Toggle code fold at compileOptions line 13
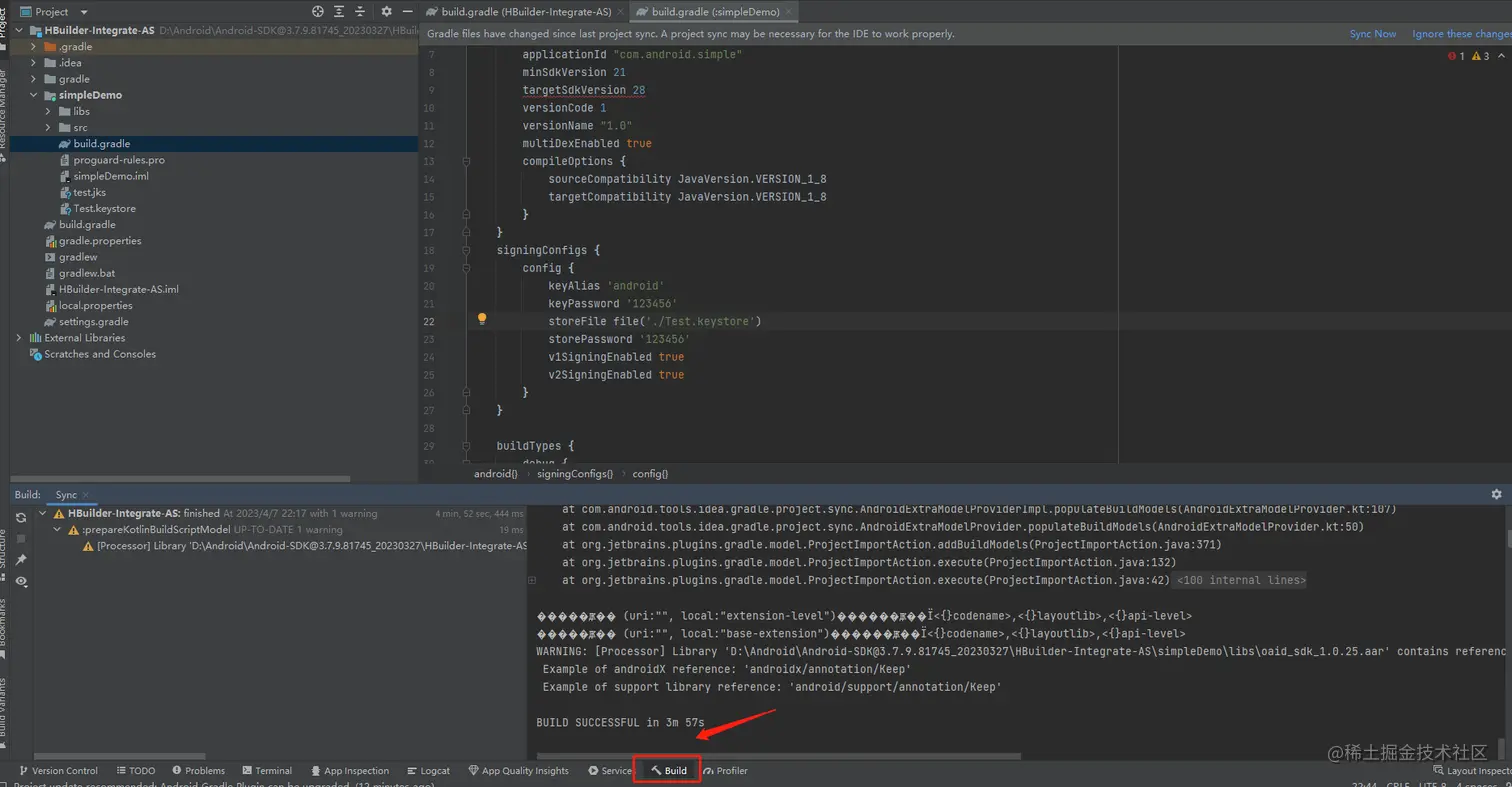This screenshot has height=787, width=1512. coord(466,161)
